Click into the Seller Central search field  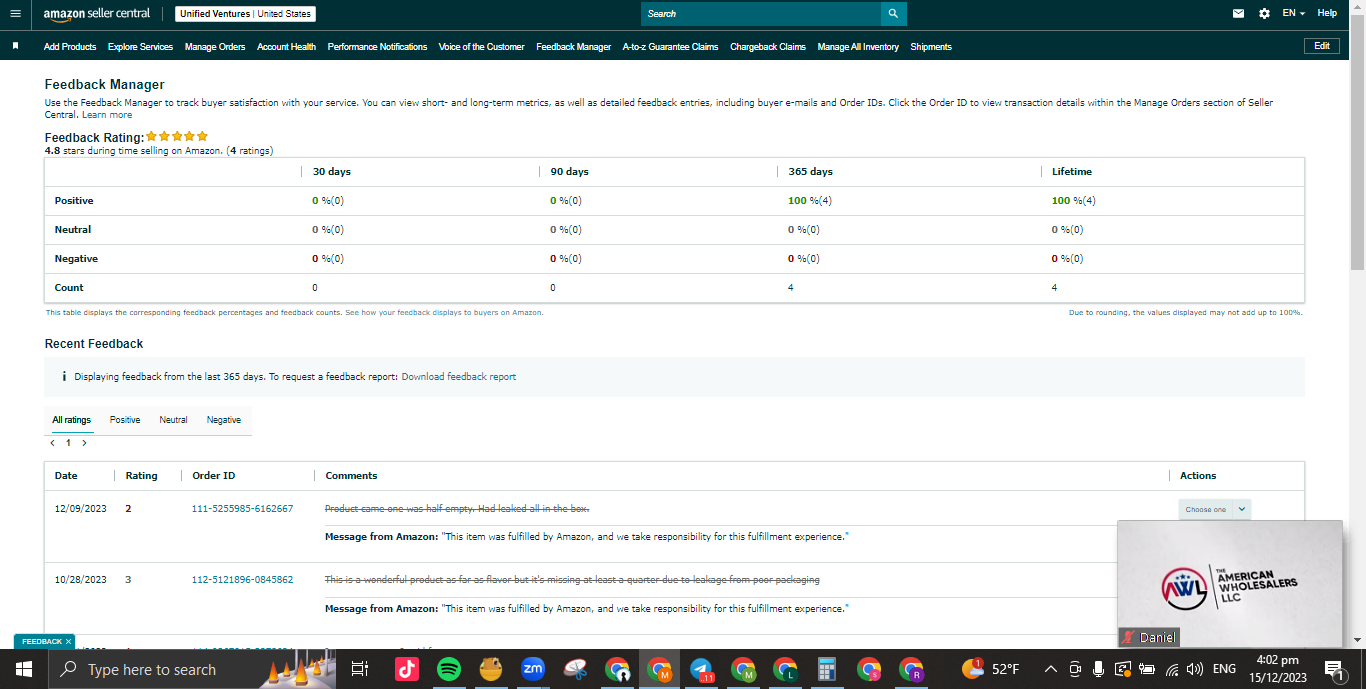[x=761, y=14]
